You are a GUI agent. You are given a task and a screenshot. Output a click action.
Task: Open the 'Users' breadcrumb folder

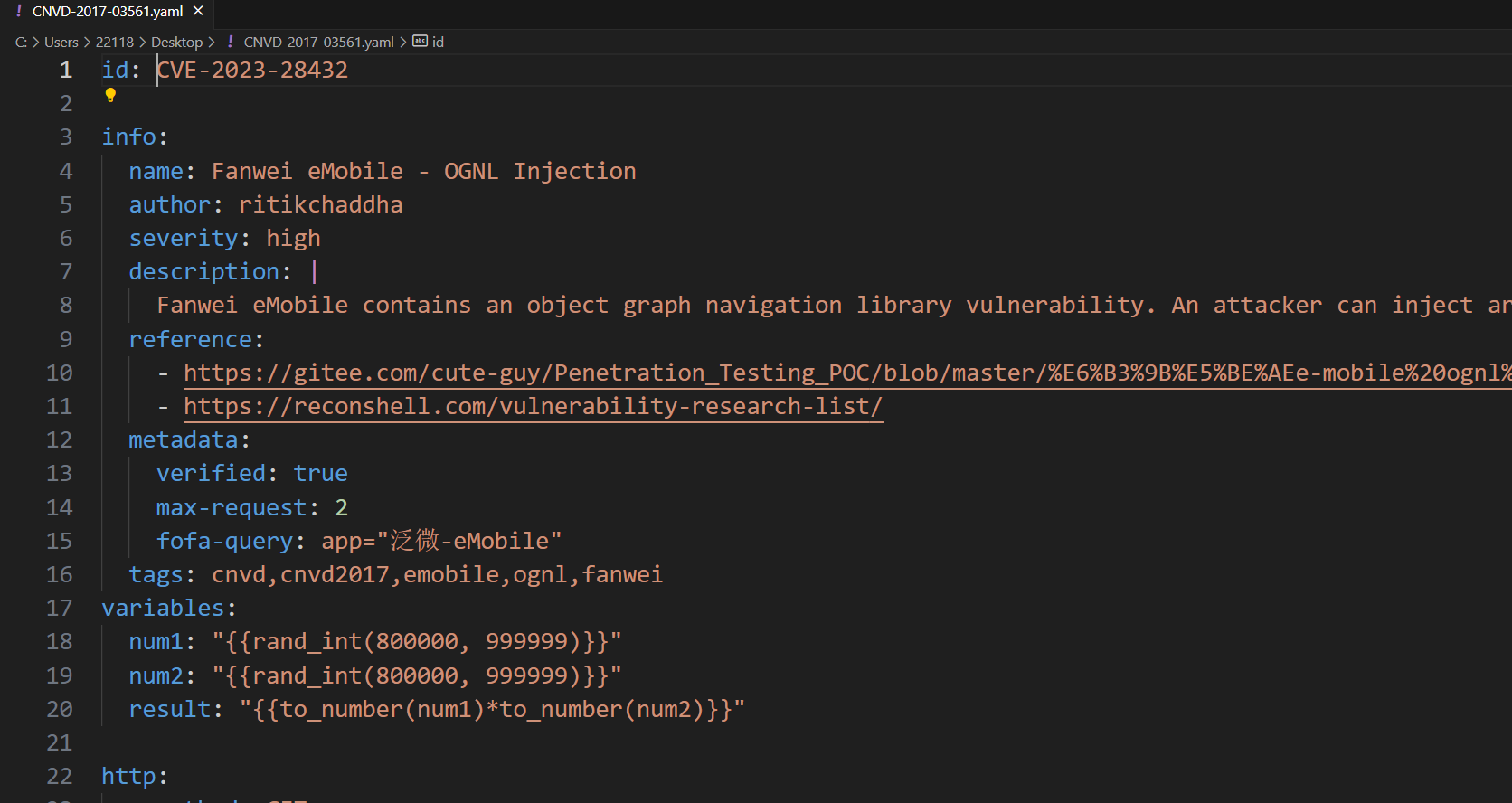[61, 42]
